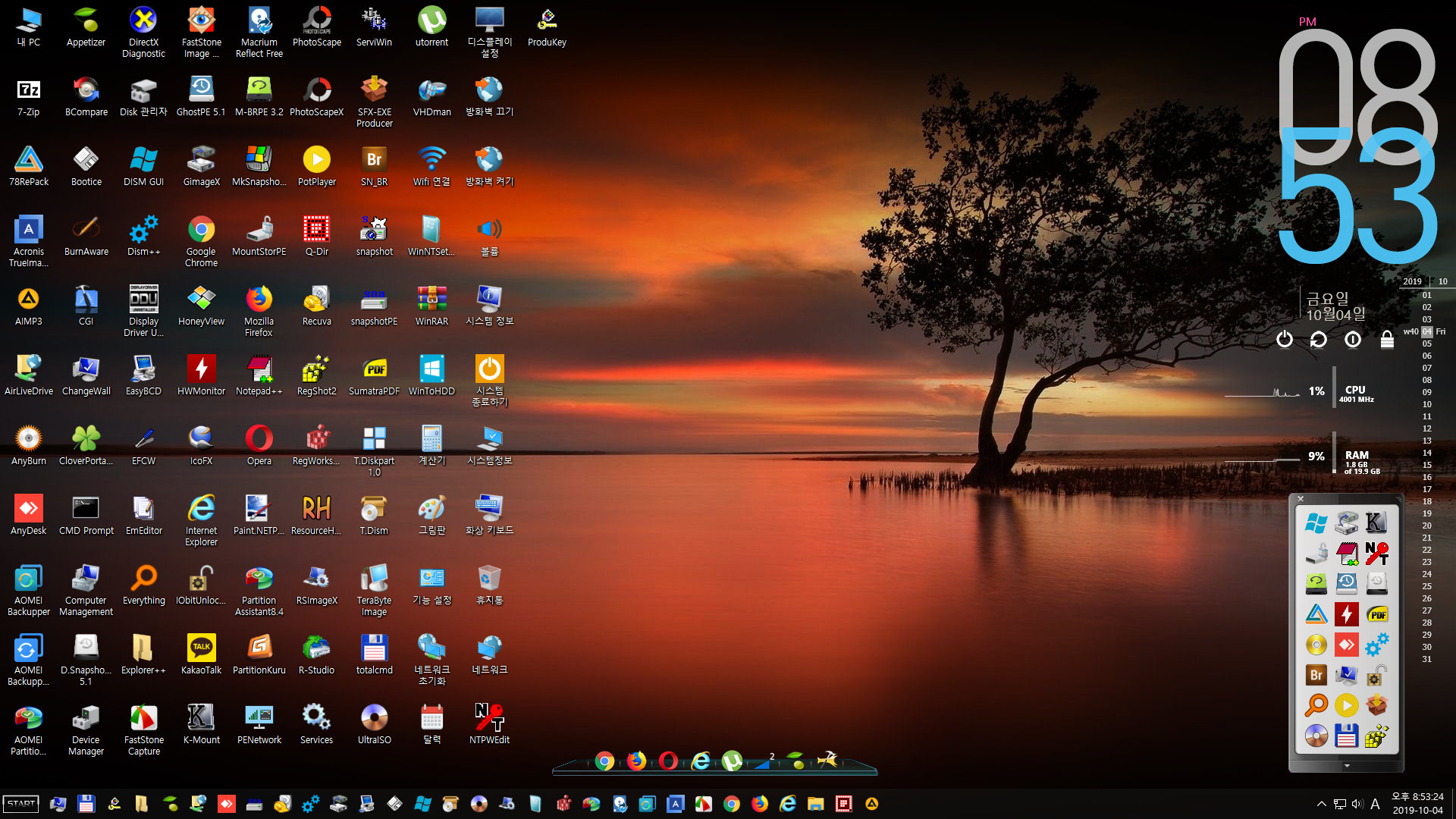Image resolution: width=1456 pixels, height=819 pixels.
Task: Click the Opera desktop shortcut
Action: pyautogui.click(x=259, y=446)
